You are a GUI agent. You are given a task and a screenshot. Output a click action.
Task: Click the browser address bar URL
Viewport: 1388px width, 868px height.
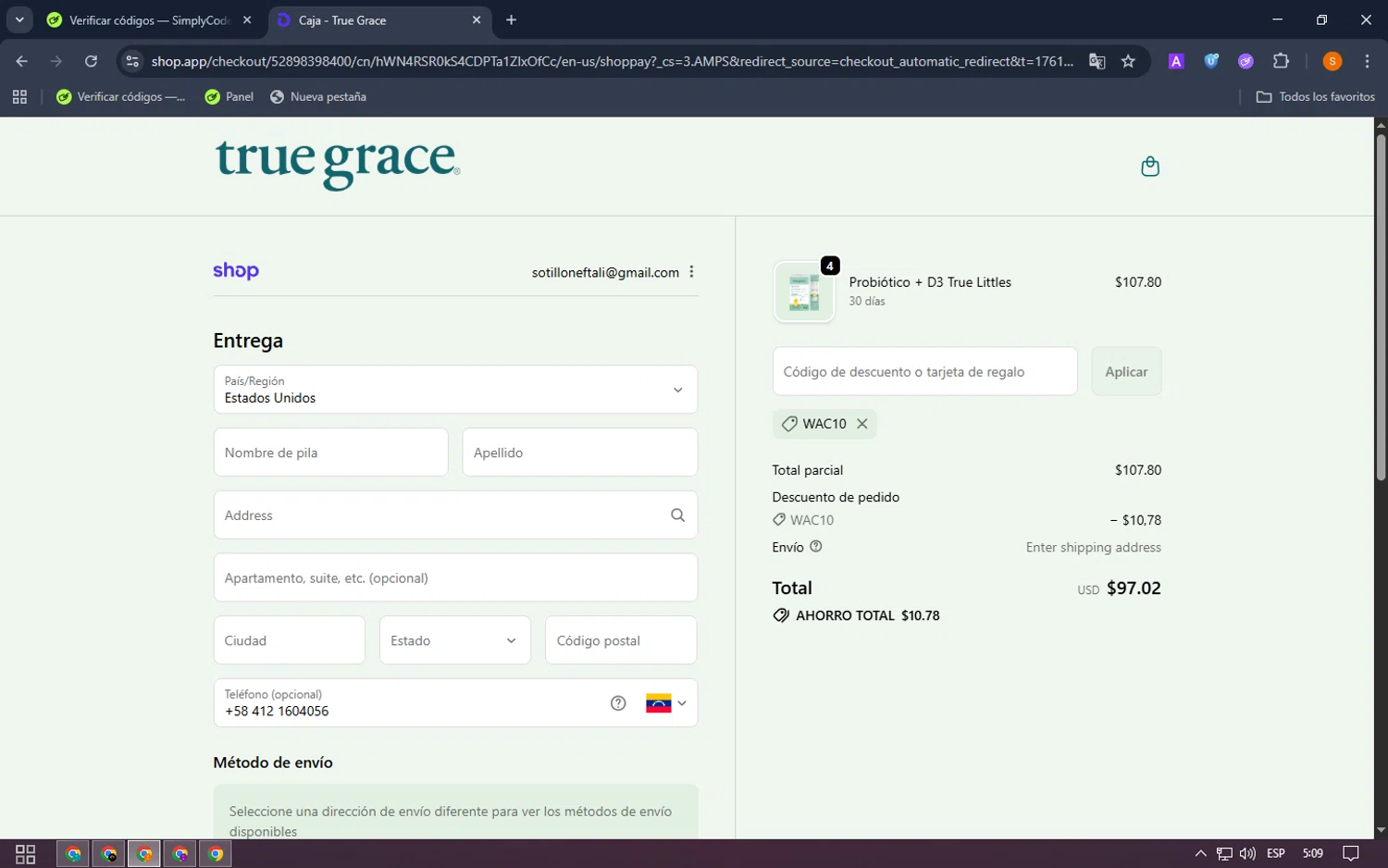[612, 61]
